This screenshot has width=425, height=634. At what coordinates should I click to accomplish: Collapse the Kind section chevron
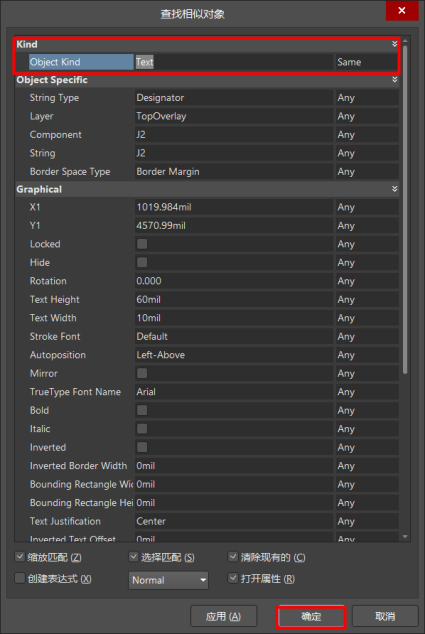394,44
